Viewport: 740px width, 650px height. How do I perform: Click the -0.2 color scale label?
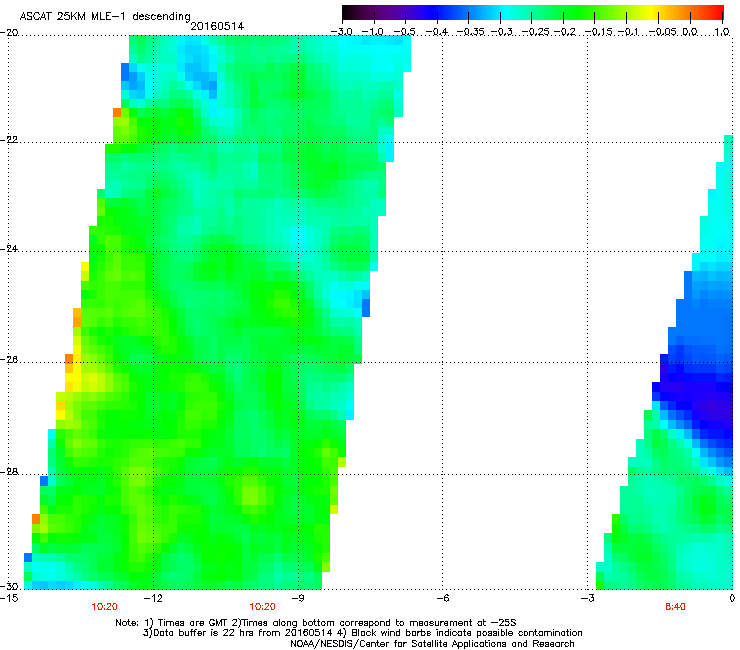565,32
